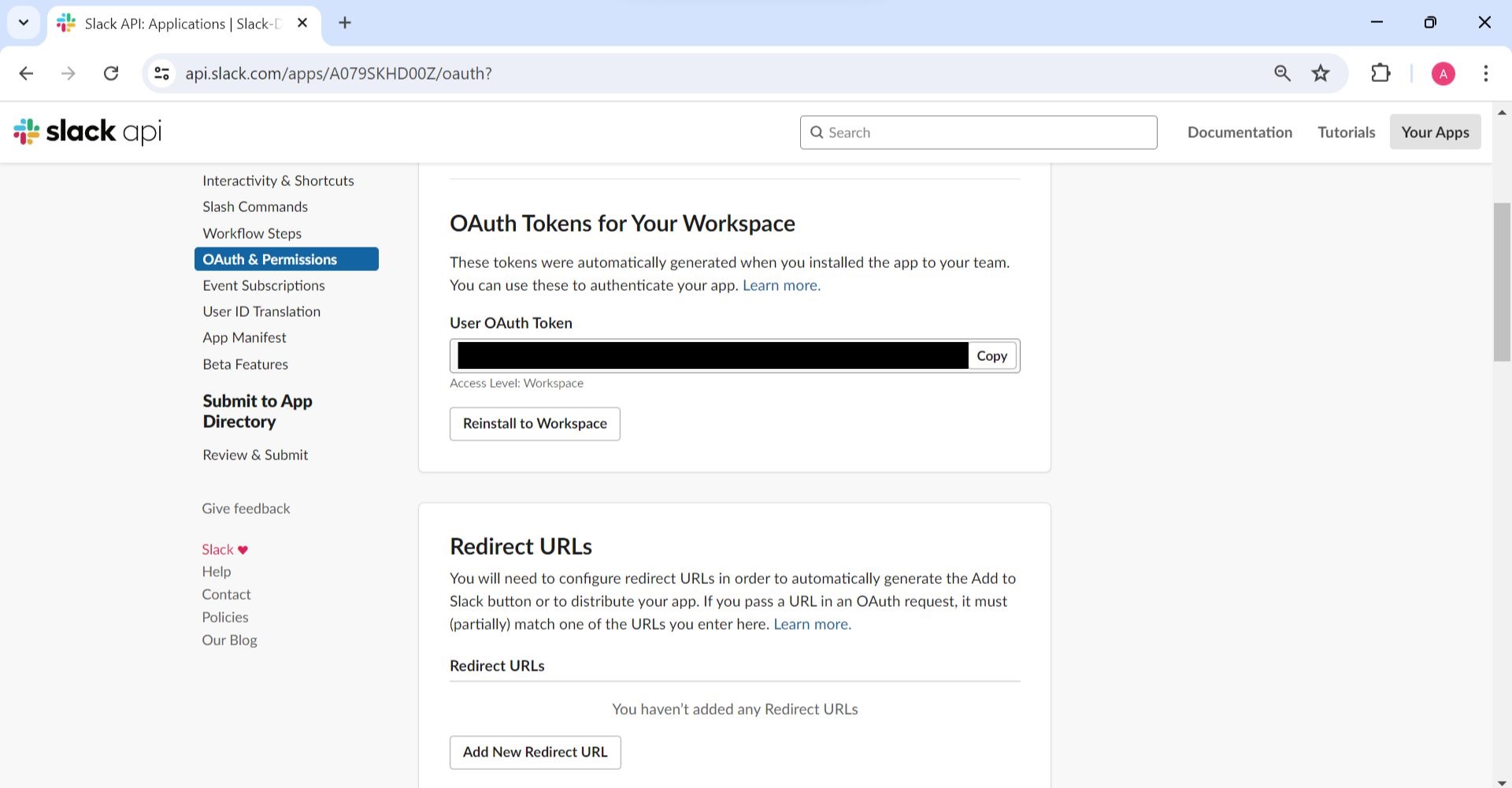The image size is (1512, 788).
Task: Open Chrome three-dot menu
Action: pos(1485,73)
